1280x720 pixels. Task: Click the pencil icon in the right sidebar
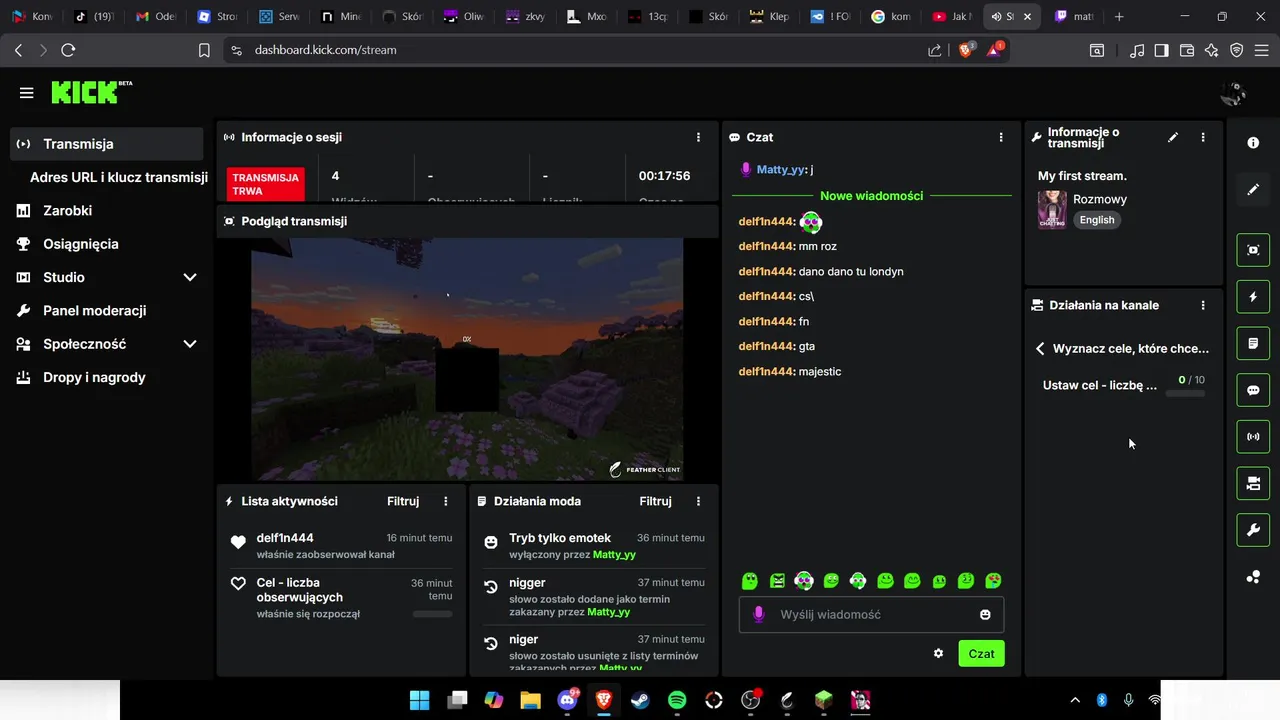point(1253,189)
